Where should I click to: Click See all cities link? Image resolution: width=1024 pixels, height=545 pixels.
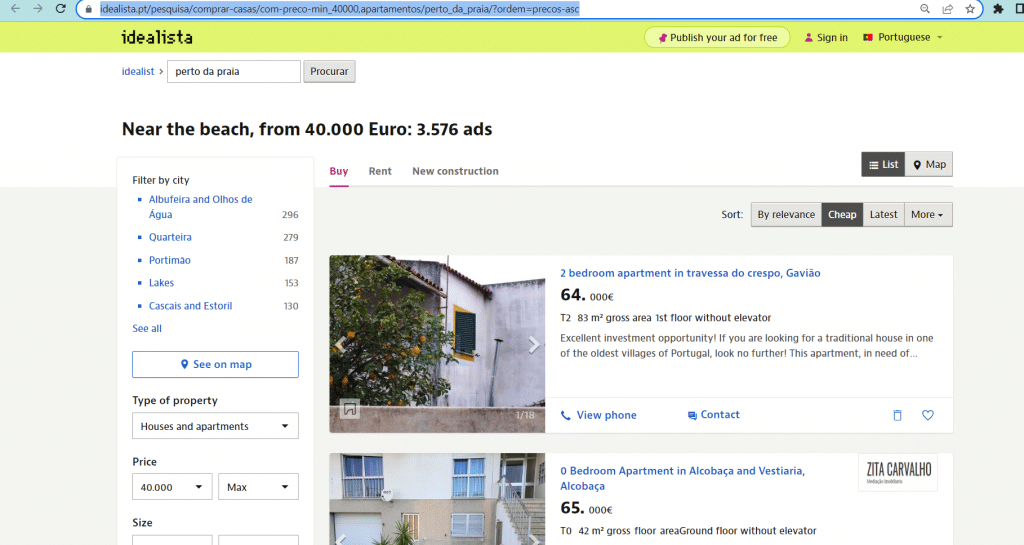click(147, 328)
